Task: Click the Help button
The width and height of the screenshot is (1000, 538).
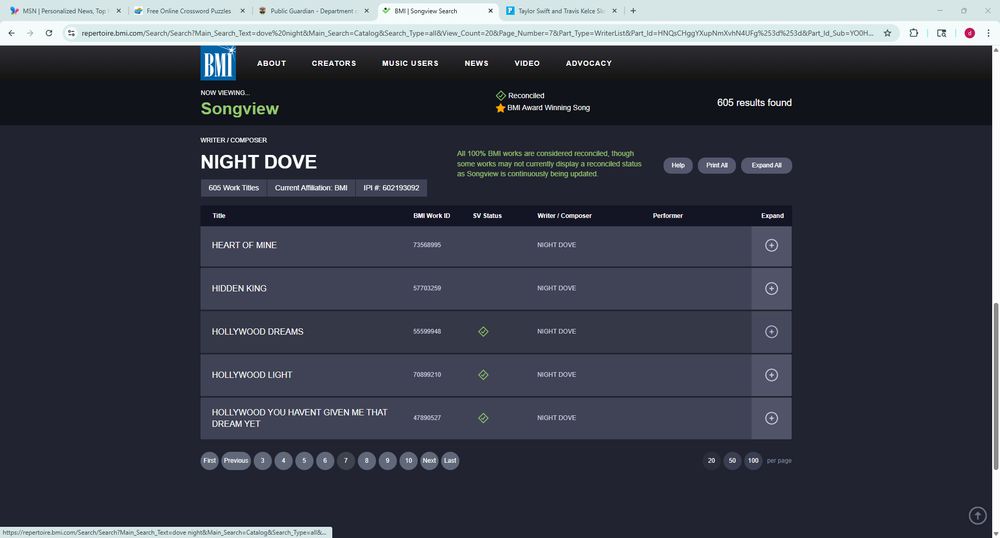Action: click(678, 165)
